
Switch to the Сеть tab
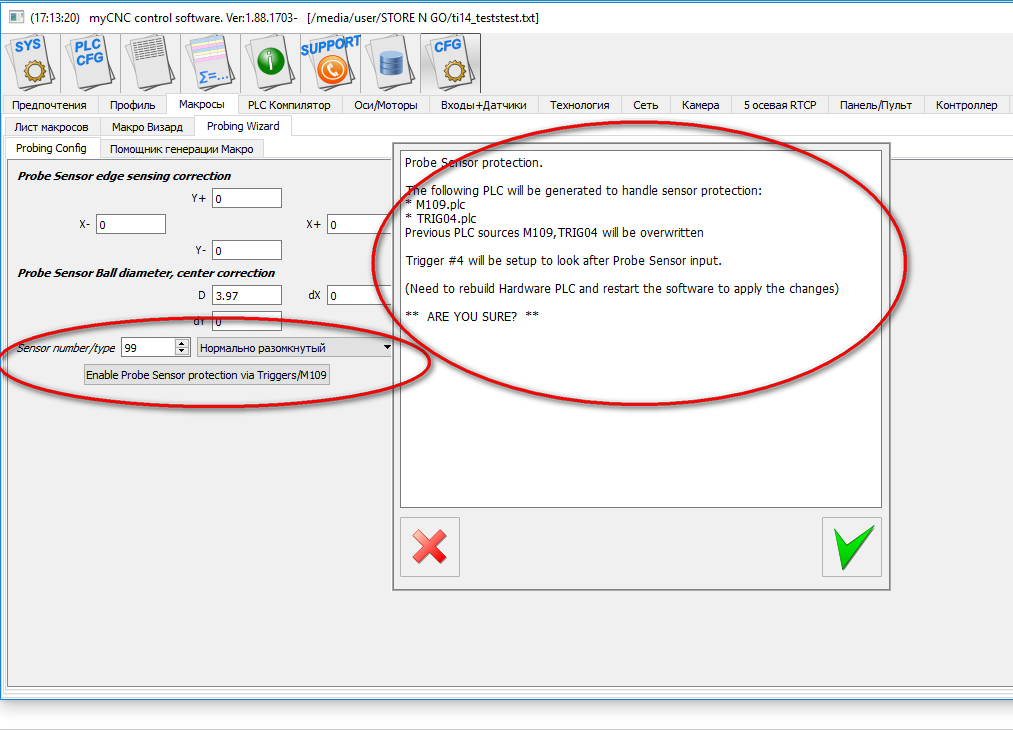tap(645, 105)
